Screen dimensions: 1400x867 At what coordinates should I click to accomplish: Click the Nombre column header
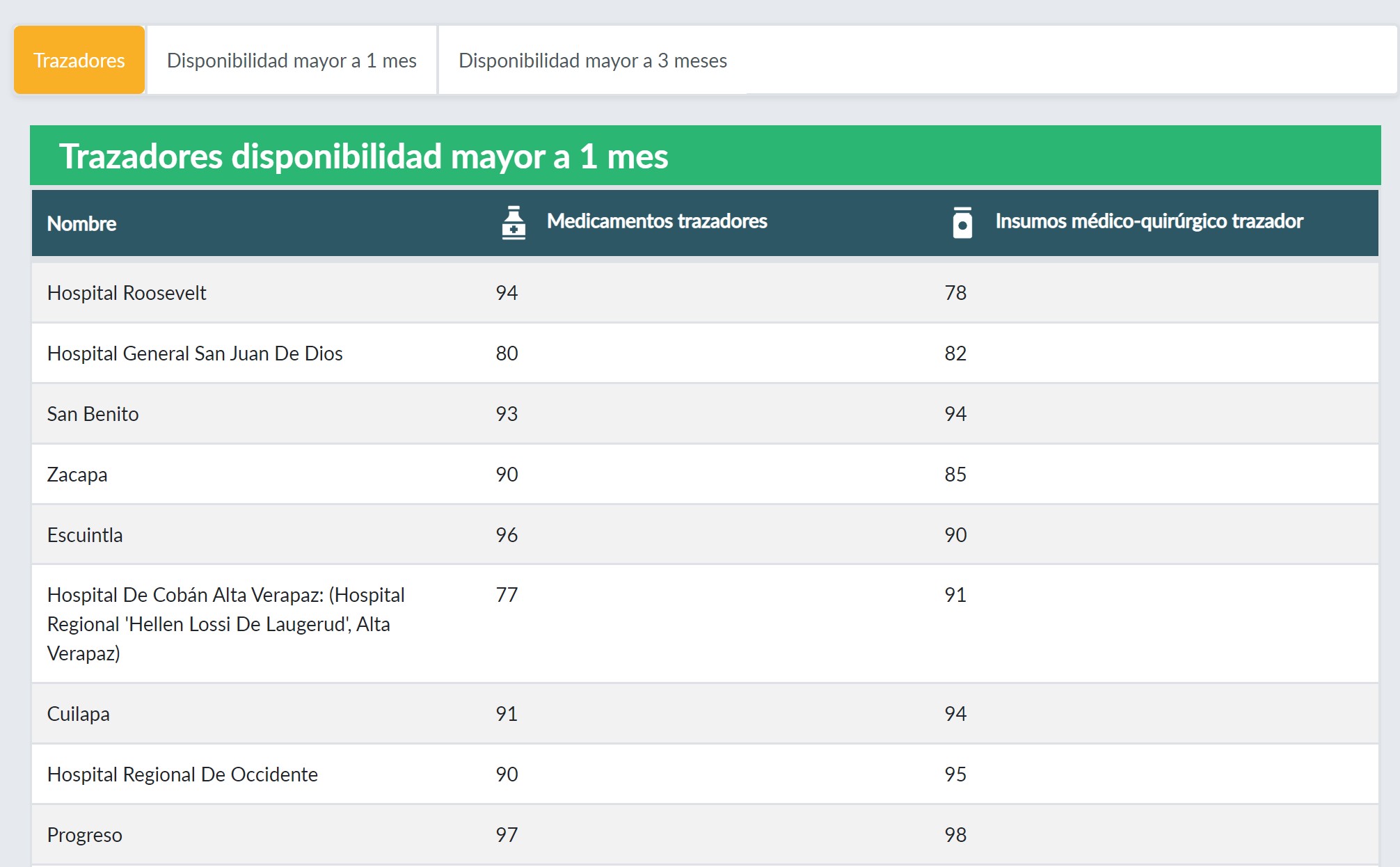tap(81, 223)
